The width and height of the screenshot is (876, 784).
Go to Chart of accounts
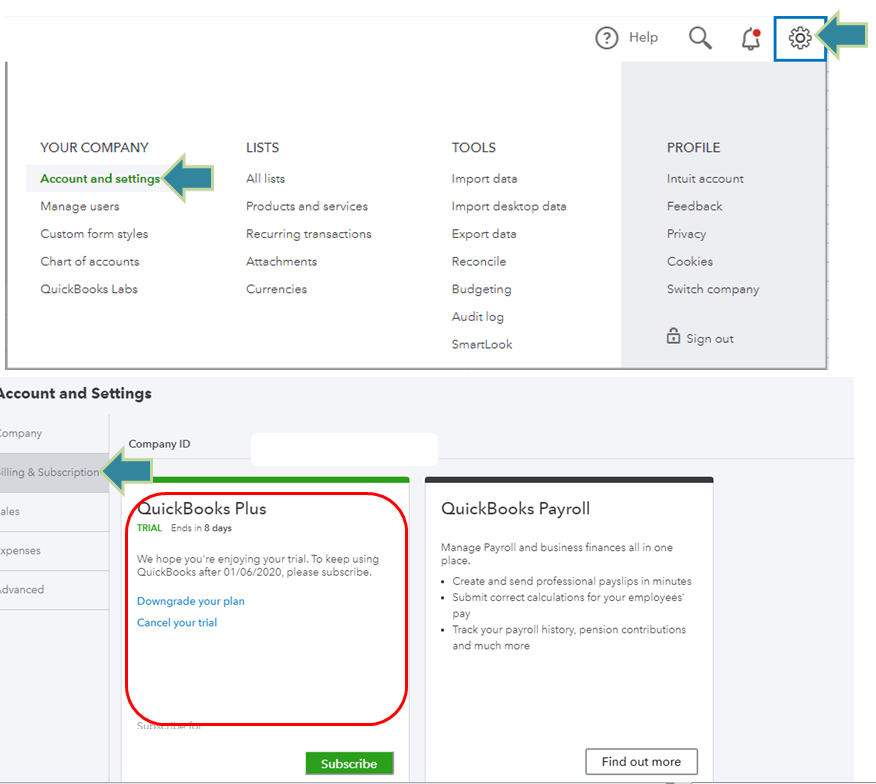click(90, 262)
